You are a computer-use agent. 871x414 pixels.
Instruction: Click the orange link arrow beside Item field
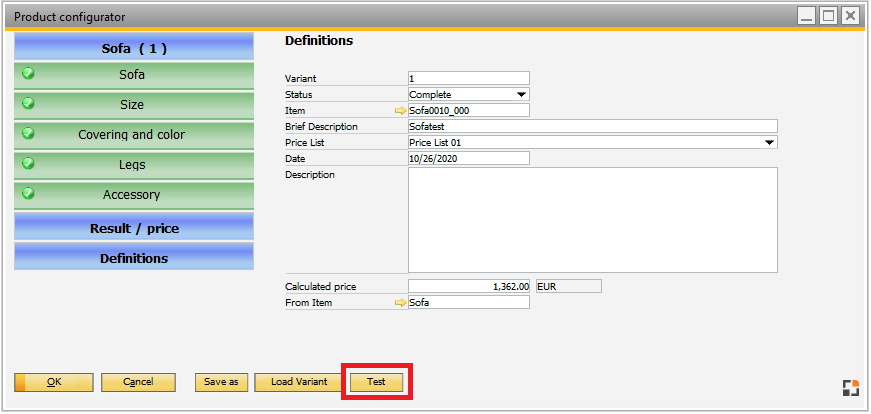(x=401, y=111)
